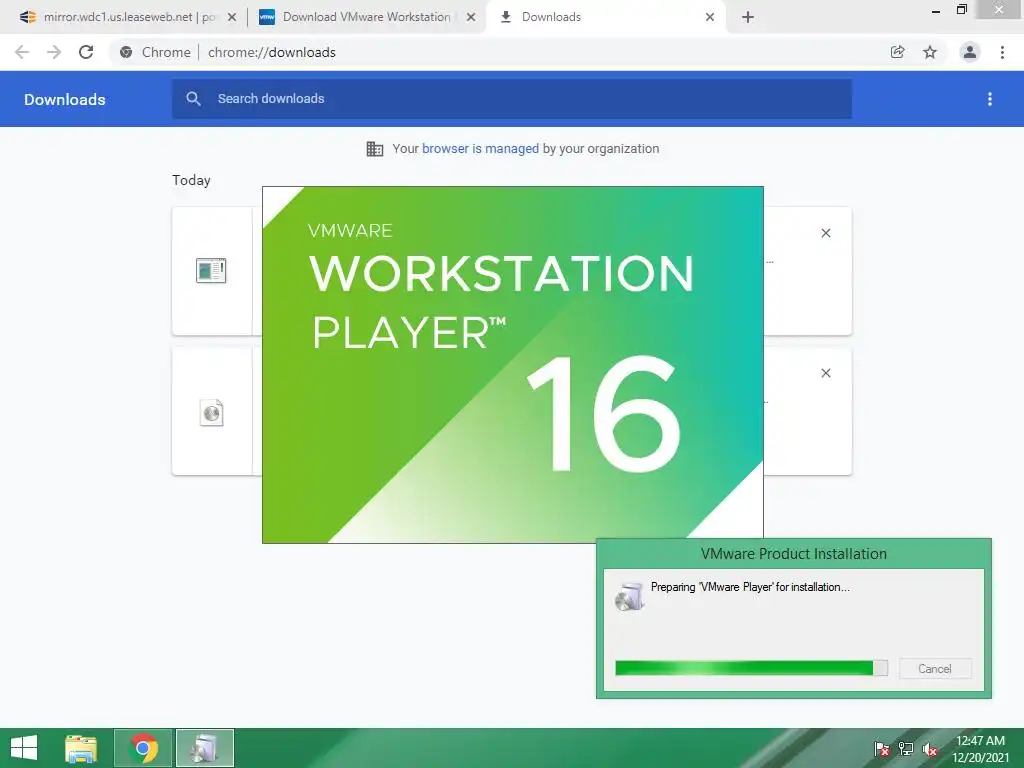
Task: Close the Download VMware Workstation tab
Action: click(471, 18)
